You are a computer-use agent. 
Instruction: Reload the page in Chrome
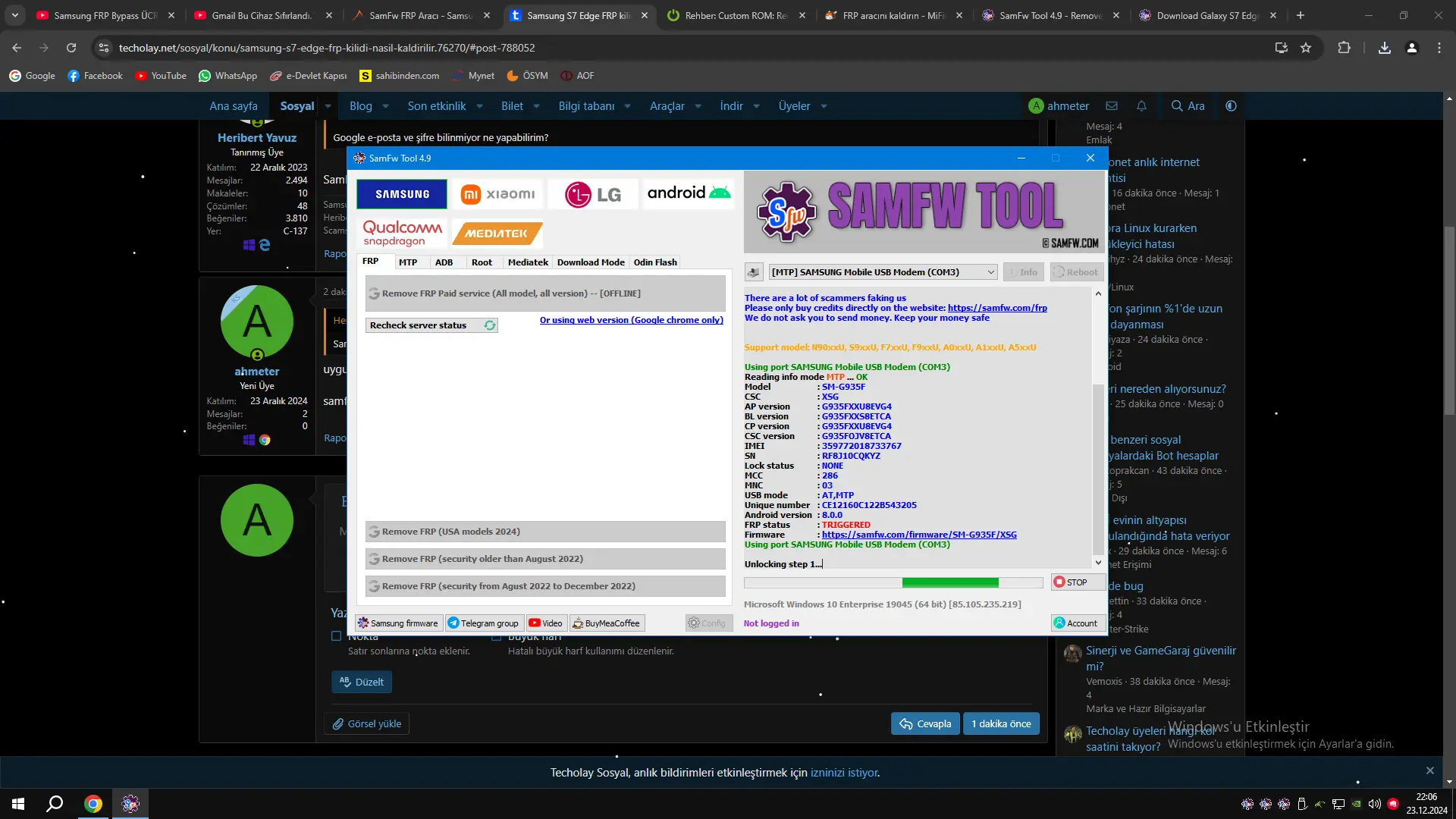tap(71, 48)
